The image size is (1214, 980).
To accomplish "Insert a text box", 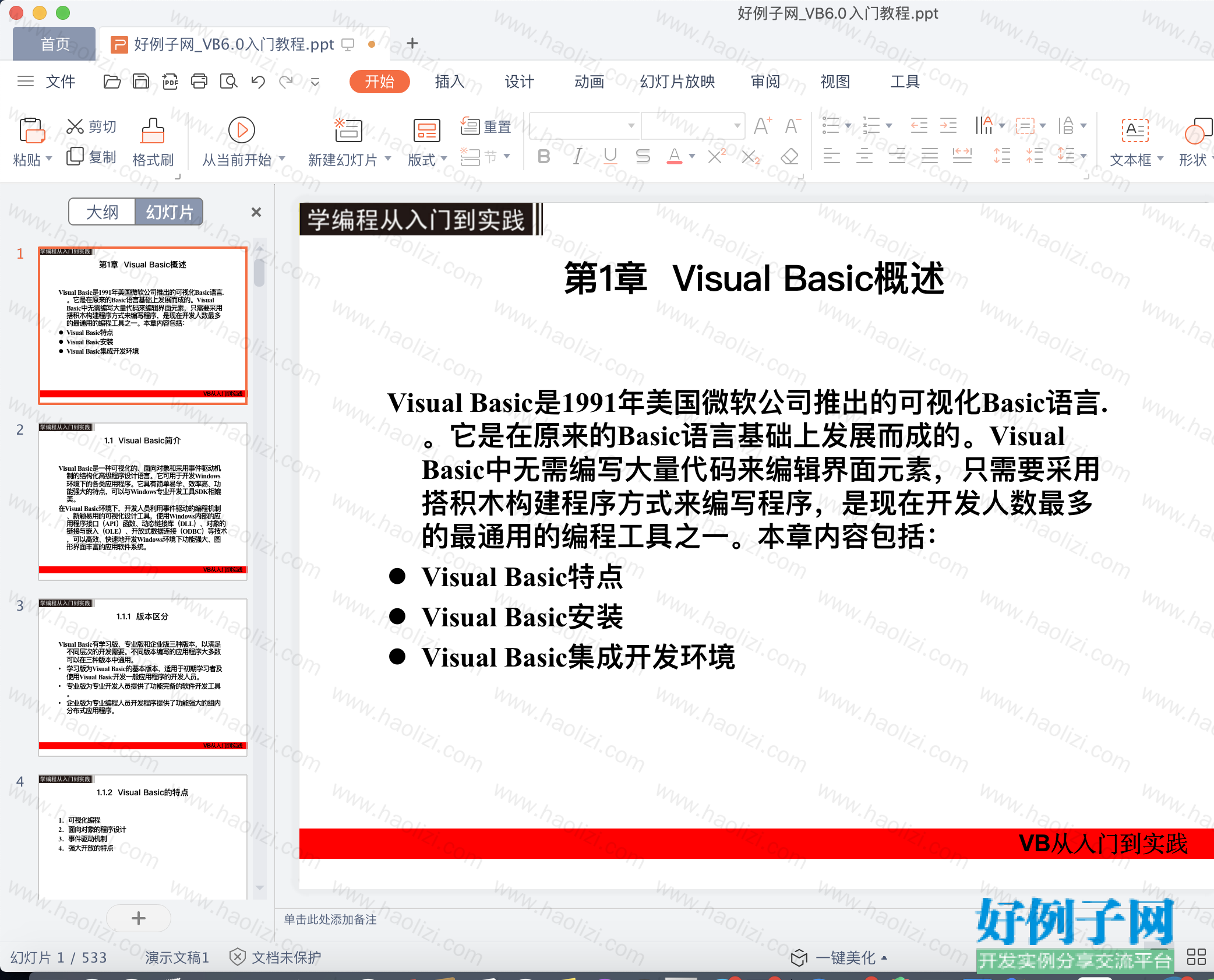I will 1135,130.
